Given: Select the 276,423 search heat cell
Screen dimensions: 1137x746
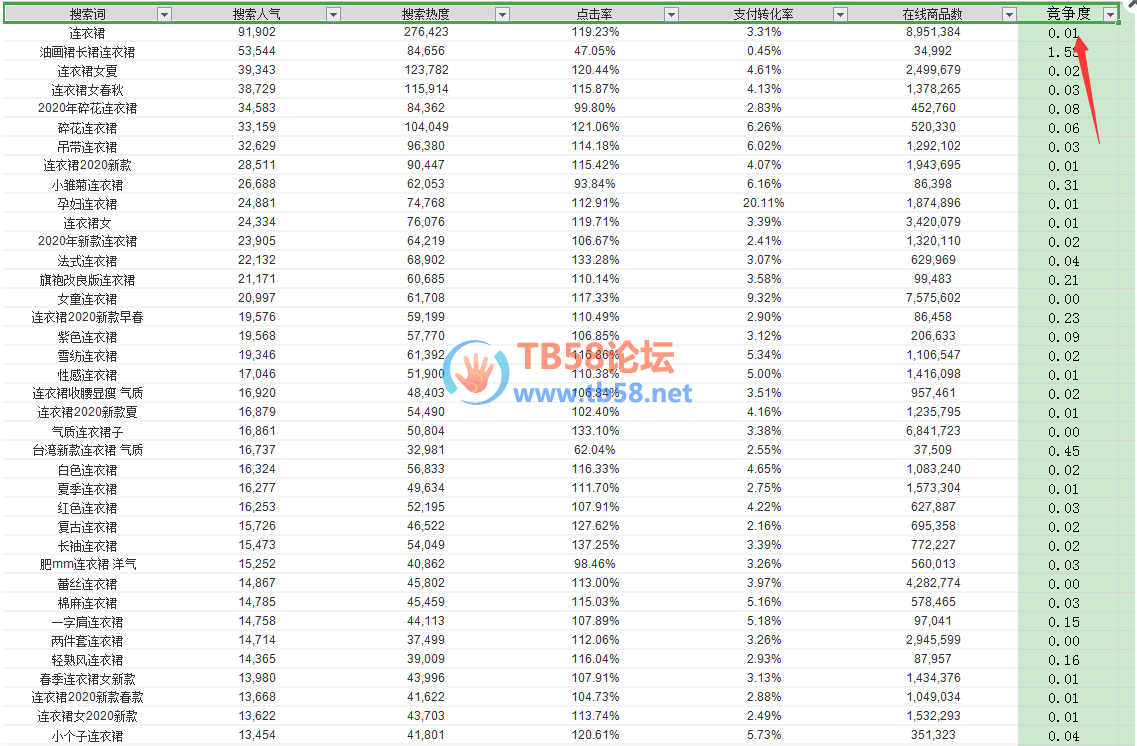Looking at the screenshot, I should click(x=426, y=33).
